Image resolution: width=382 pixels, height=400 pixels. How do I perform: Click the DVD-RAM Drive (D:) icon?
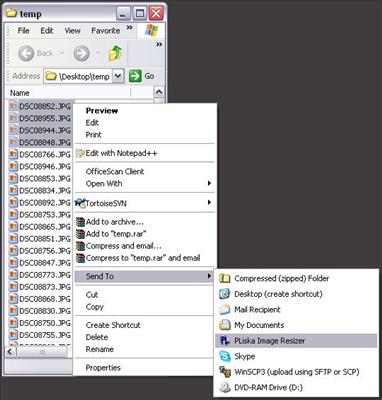tap(225, 387)
